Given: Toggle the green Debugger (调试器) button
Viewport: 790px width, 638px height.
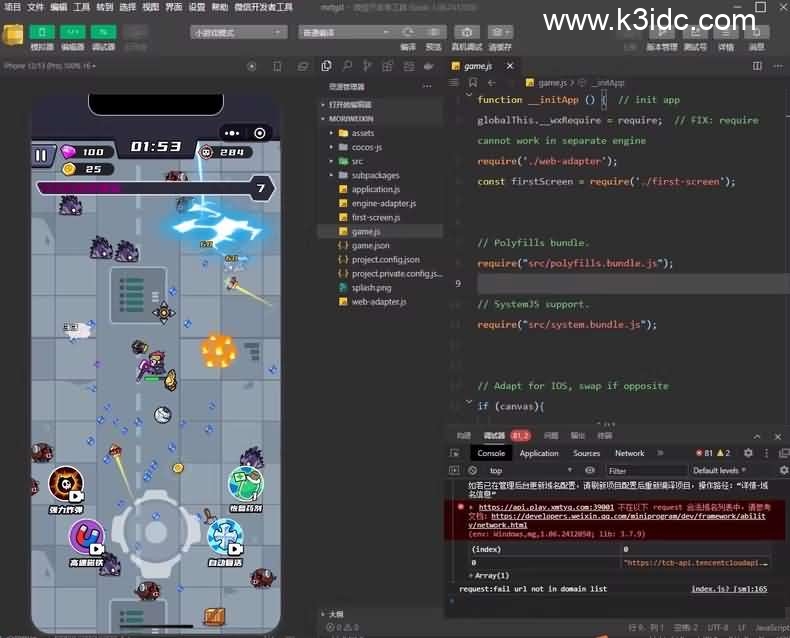Looking at the screenshot, I should click(x=103, y=32).
